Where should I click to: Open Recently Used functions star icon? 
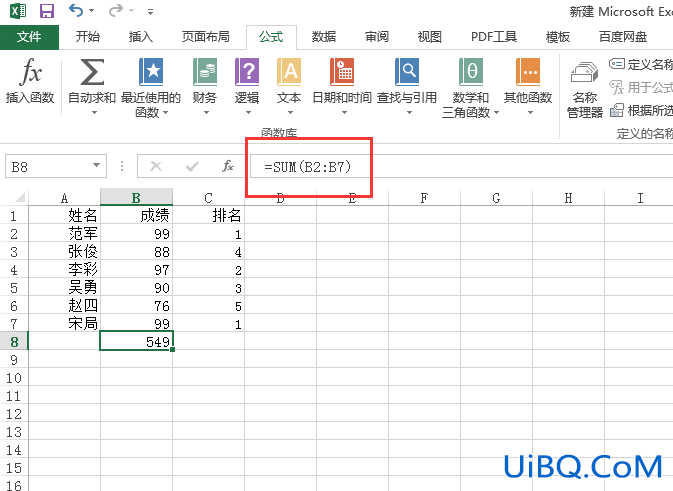(151, 72)
